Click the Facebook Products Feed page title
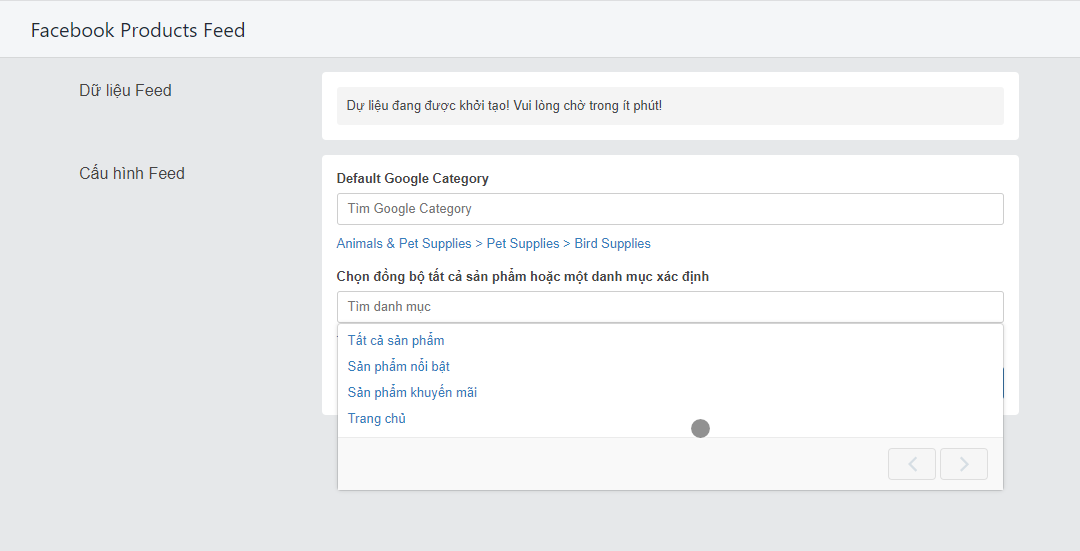The width and height of the screenshot is (1080, 551). (x=138, y=30)
